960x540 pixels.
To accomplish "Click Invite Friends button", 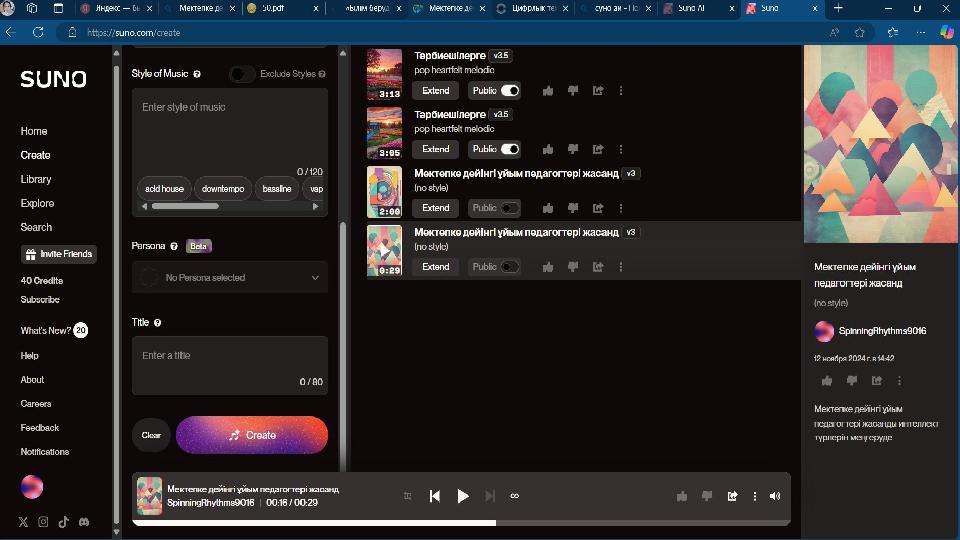I will point(59,254).
